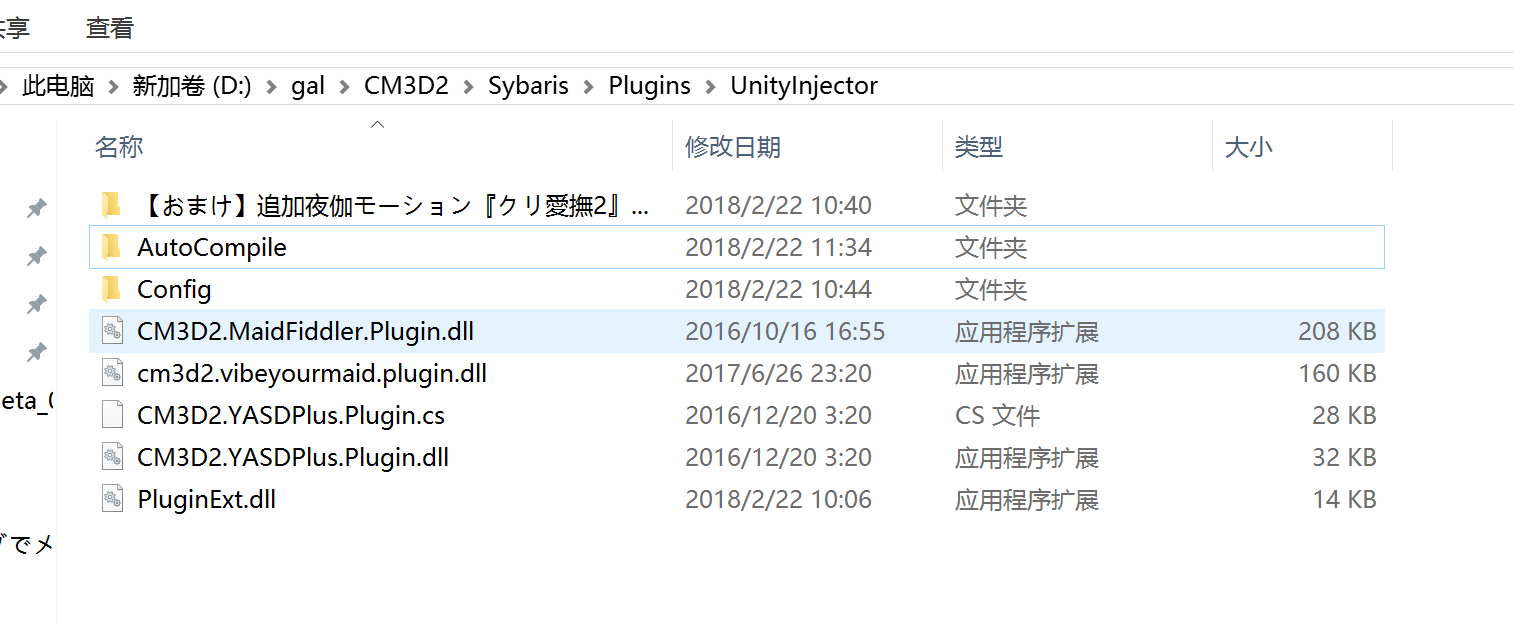Image resolution: width=1514 pixels, height=624 pixels.
Task: Click the CM3D2.MaidFiddler.Plugin.dll file icon
Action: pyautogui.click(x=112, y=331)
